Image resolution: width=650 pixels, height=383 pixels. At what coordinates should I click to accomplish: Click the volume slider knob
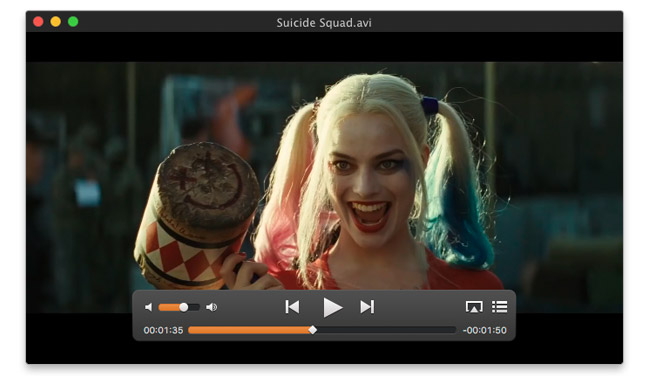pos(184,307)
